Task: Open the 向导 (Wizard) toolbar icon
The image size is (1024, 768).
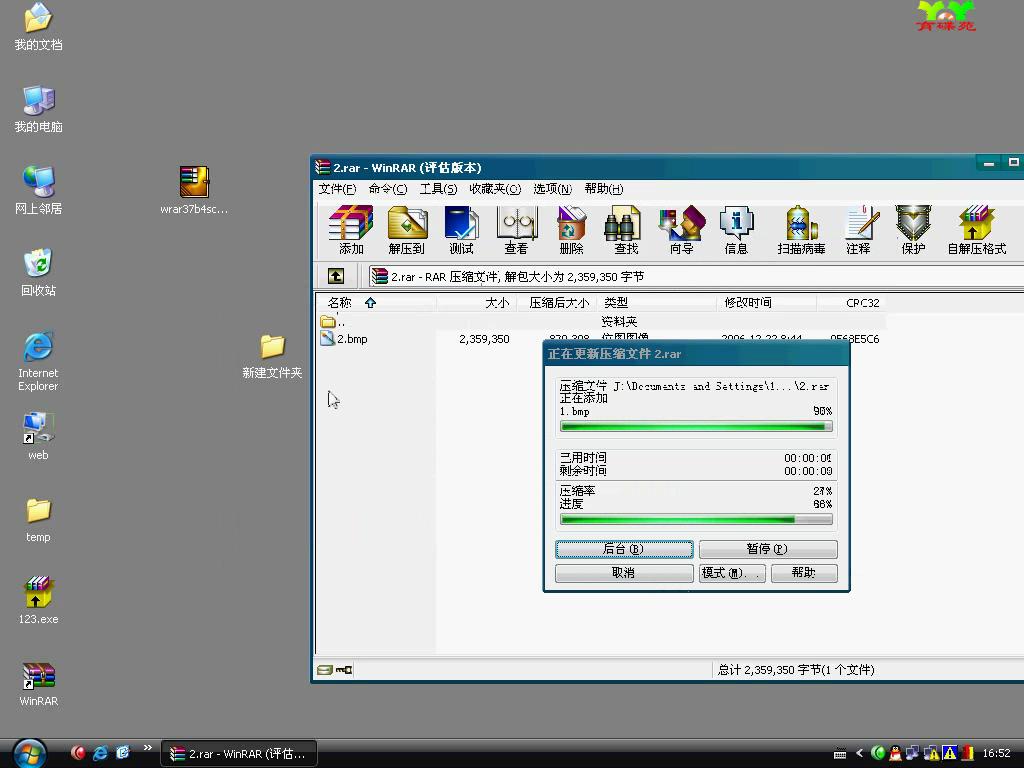Action: 681,229
